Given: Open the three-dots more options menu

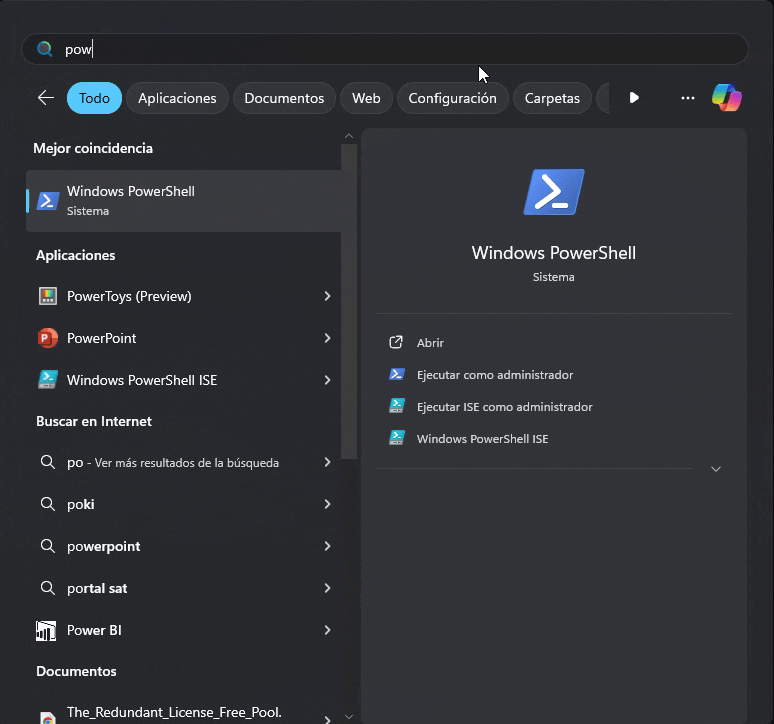Looking at the screenshot, I should point(687,98).
